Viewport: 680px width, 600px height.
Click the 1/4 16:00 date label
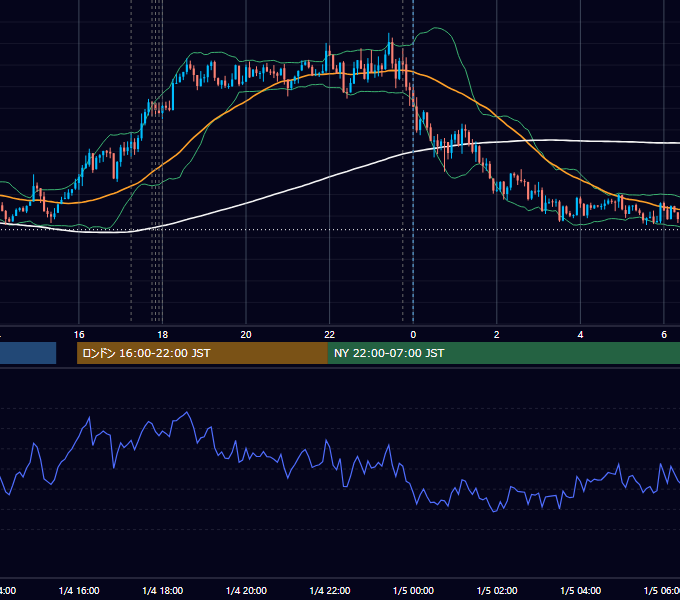pyautogui.click(x=79, y=591)
